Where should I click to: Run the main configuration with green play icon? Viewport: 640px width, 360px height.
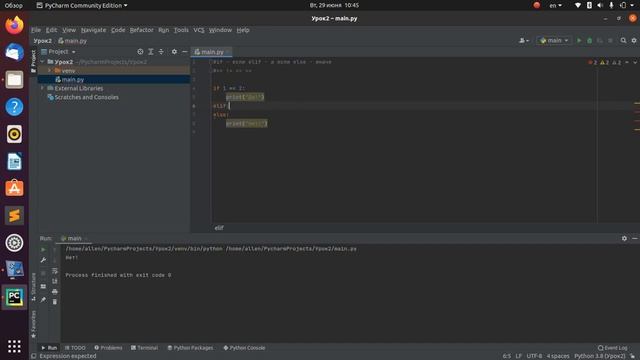pyautogui.click(x=579, y=40)
